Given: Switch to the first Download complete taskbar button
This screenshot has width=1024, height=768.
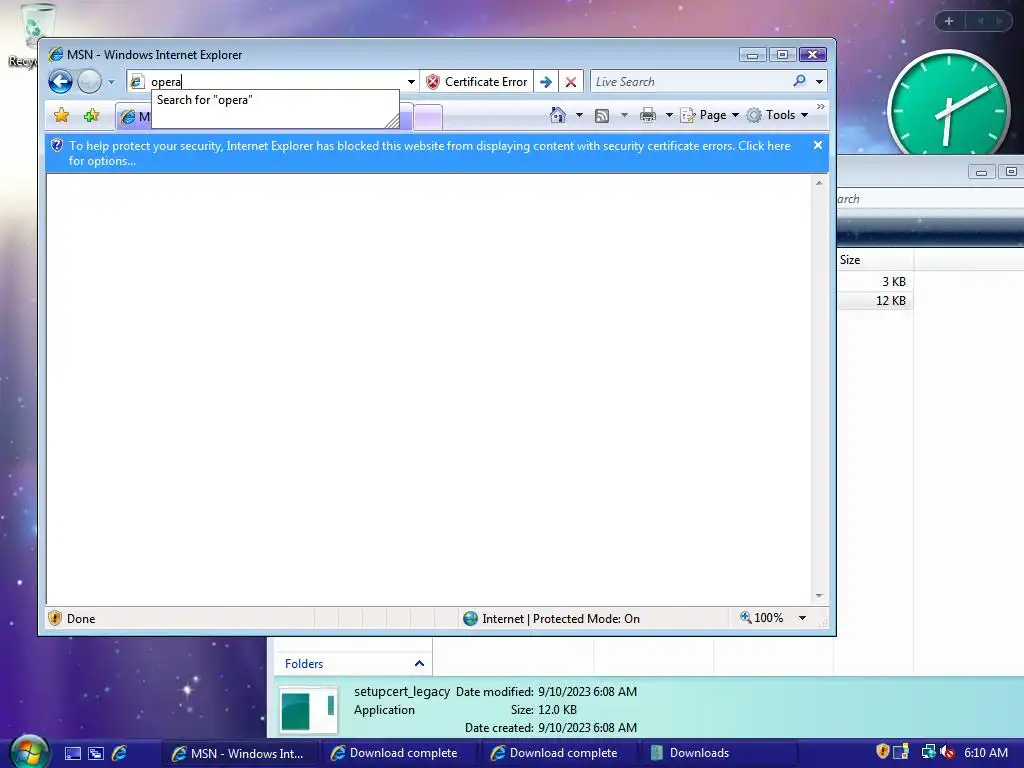Looking at the screenshot, I should (398, 753).
